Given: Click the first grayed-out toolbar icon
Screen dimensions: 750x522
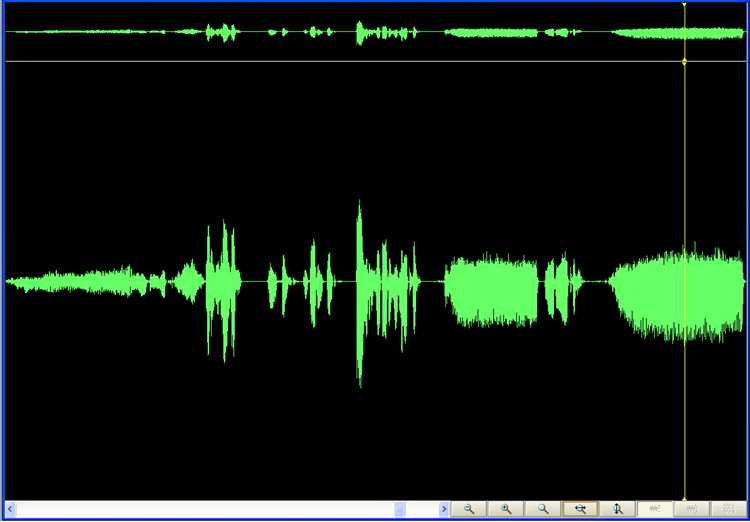Looking at the screenshot, I should coord(655,509).
